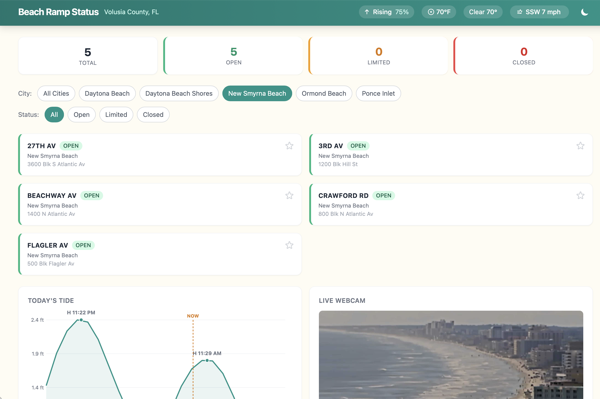The width and height of the screenshot is (600, 399).
Task: Click the Limited ramps summary card
Action: pyautogui.click(x=378, y=56)
